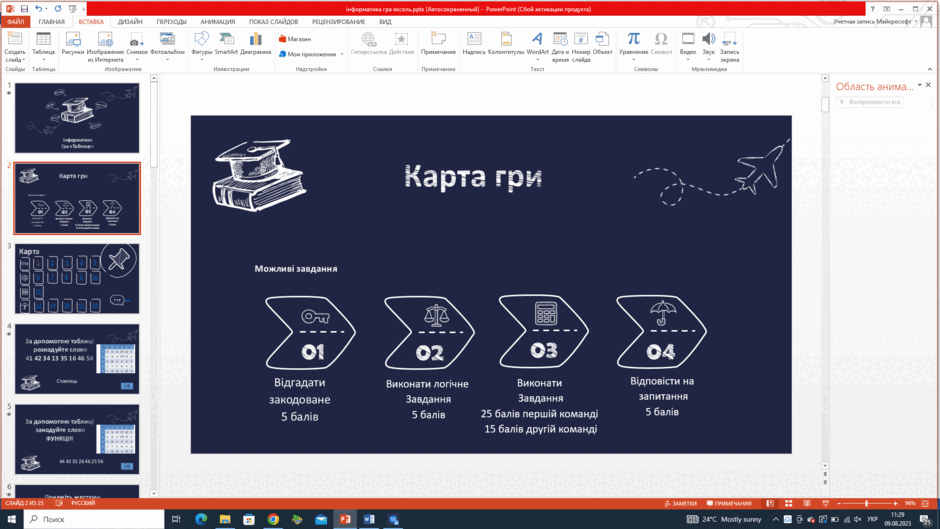Toggle Notes pane (ЗАМЕТКИ) in status bar
The height and width of the screenshot is (529, 940).
click(x=680, y=503)
